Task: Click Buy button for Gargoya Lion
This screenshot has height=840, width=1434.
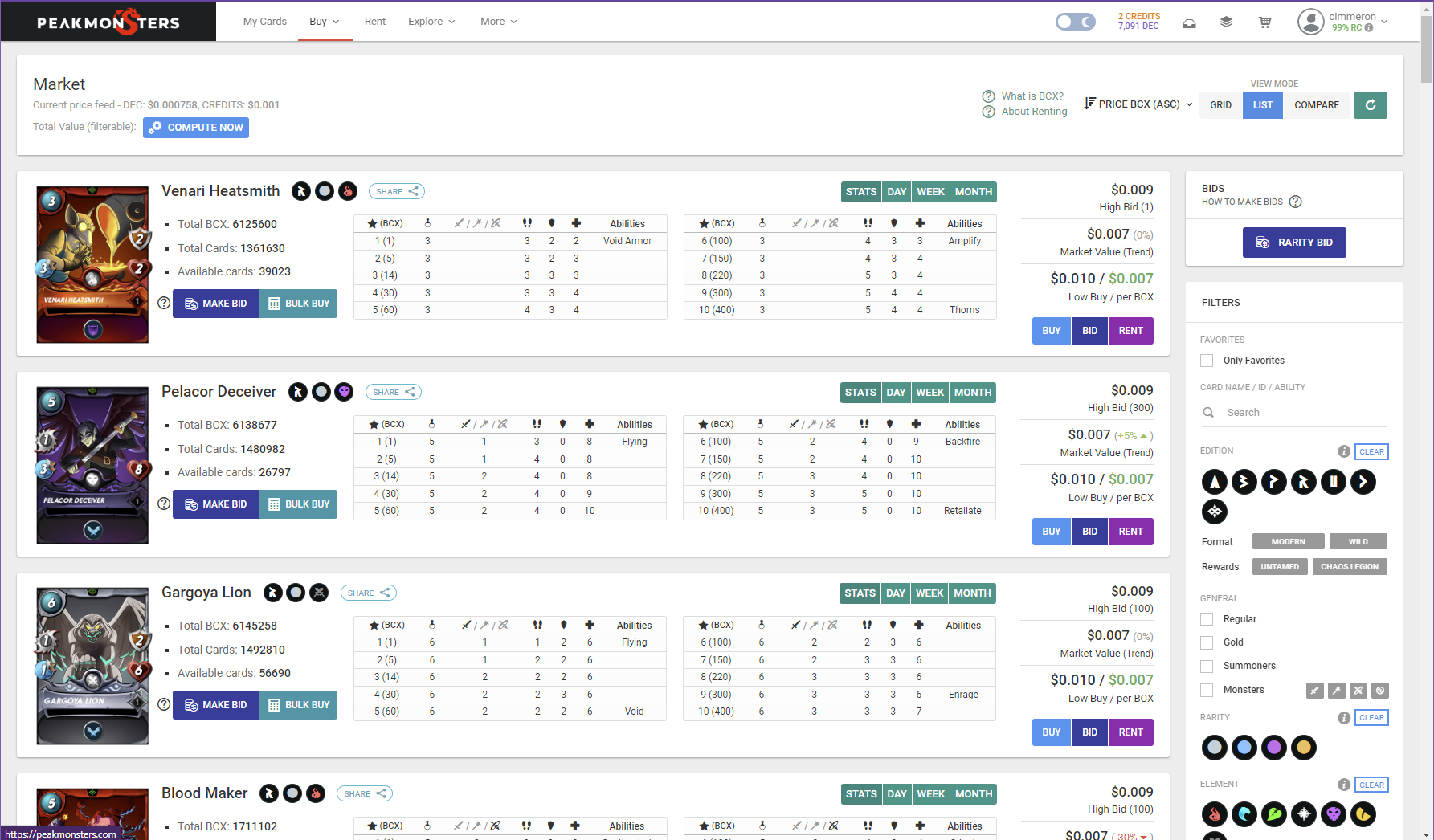Action: (x=1052, y=732)
